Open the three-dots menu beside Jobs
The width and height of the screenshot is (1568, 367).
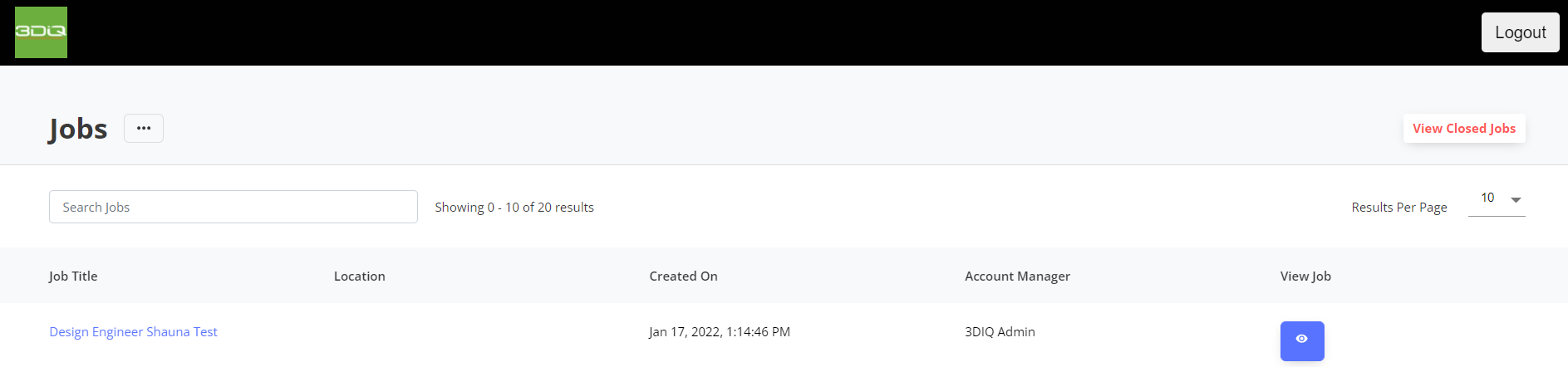(144, 128)
